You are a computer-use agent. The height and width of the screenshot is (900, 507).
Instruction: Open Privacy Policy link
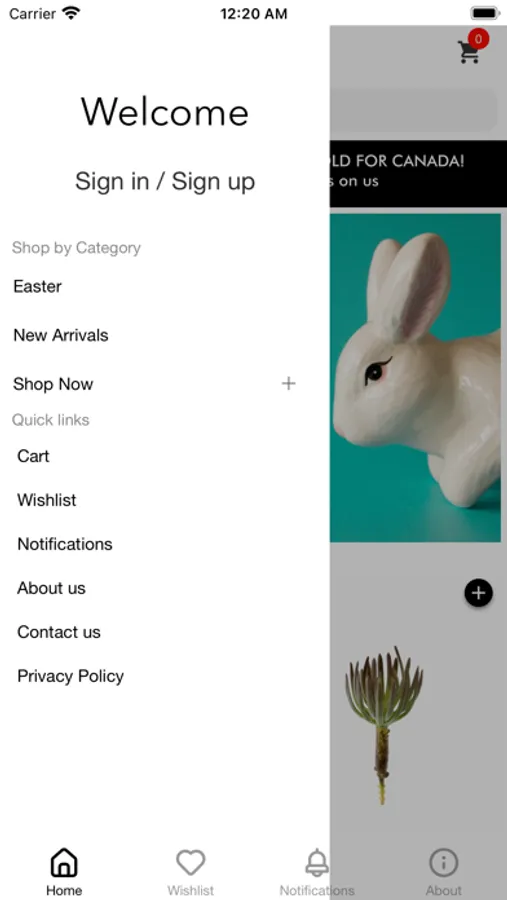click(x=71, y=676)
